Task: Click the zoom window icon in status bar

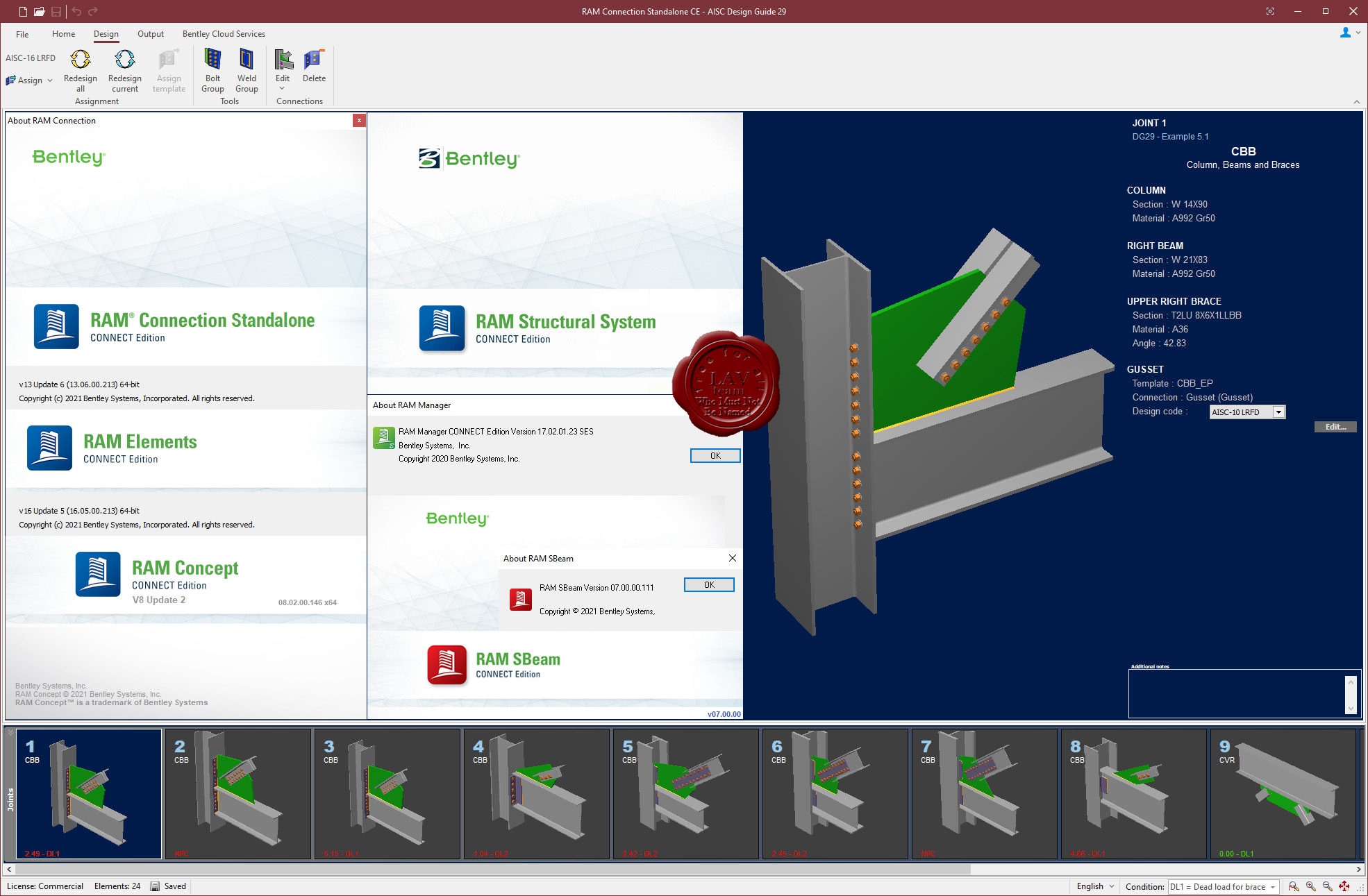Action: click(1293, 886)
